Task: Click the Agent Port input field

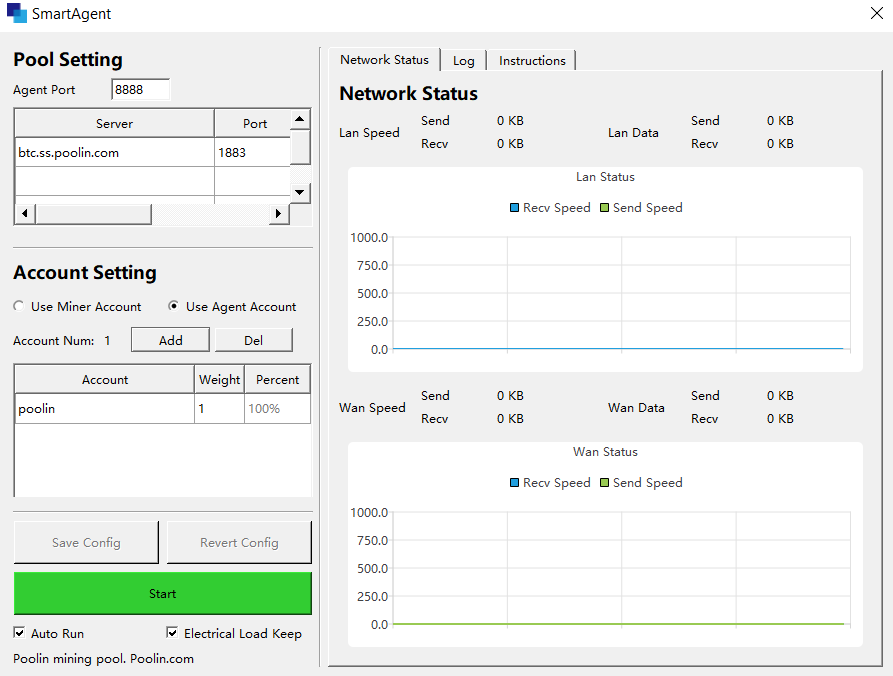Action: coord(141,89)
